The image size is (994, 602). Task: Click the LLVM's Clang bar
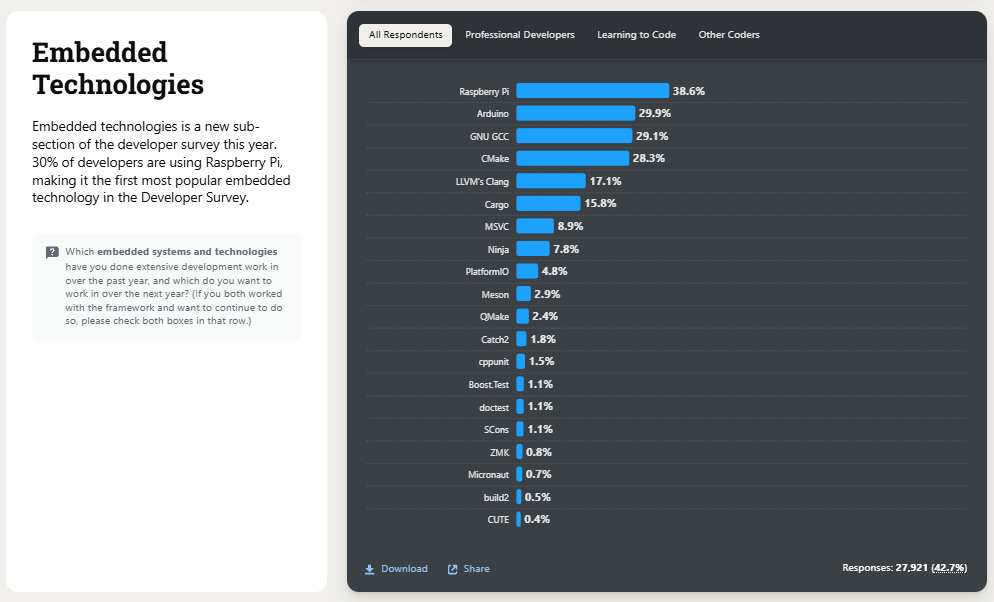(x=550, y=181)
